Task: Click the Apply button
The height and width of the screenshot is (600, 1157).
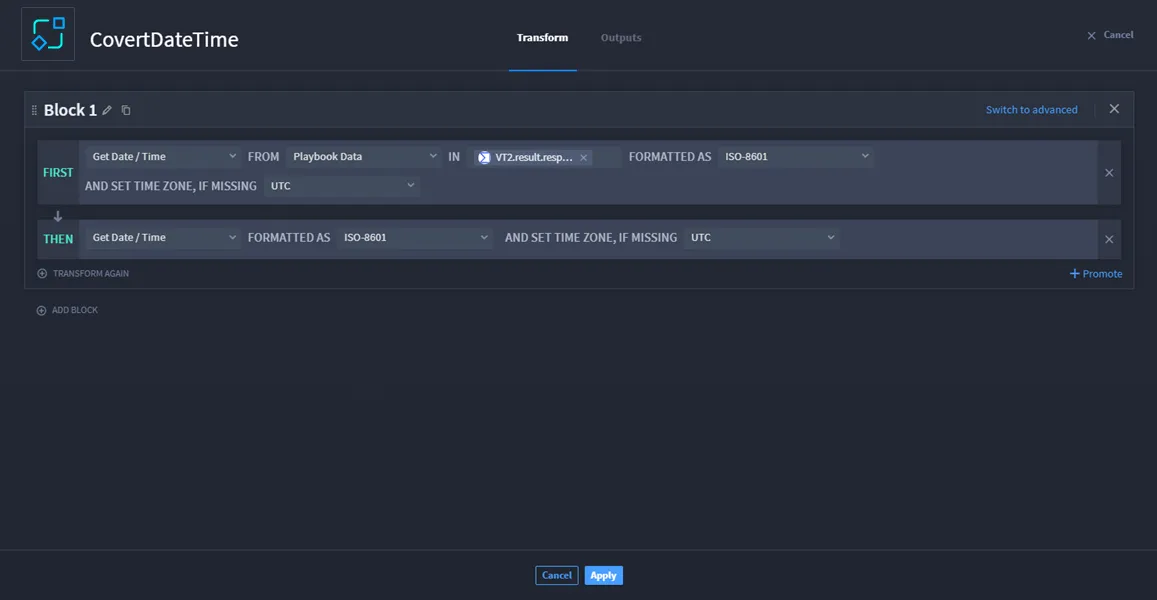Action: [x=604, y=575]
